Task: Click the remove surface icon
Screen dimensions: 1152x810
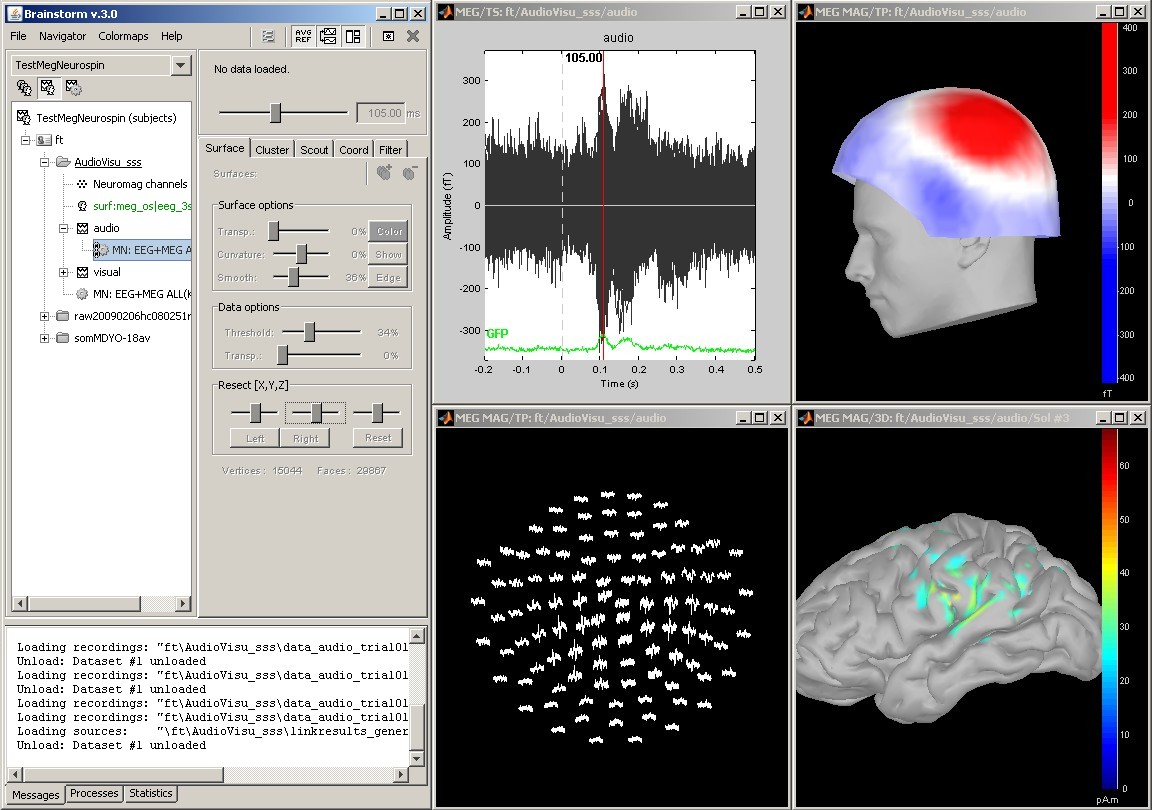Action: (x=409, y=173)
